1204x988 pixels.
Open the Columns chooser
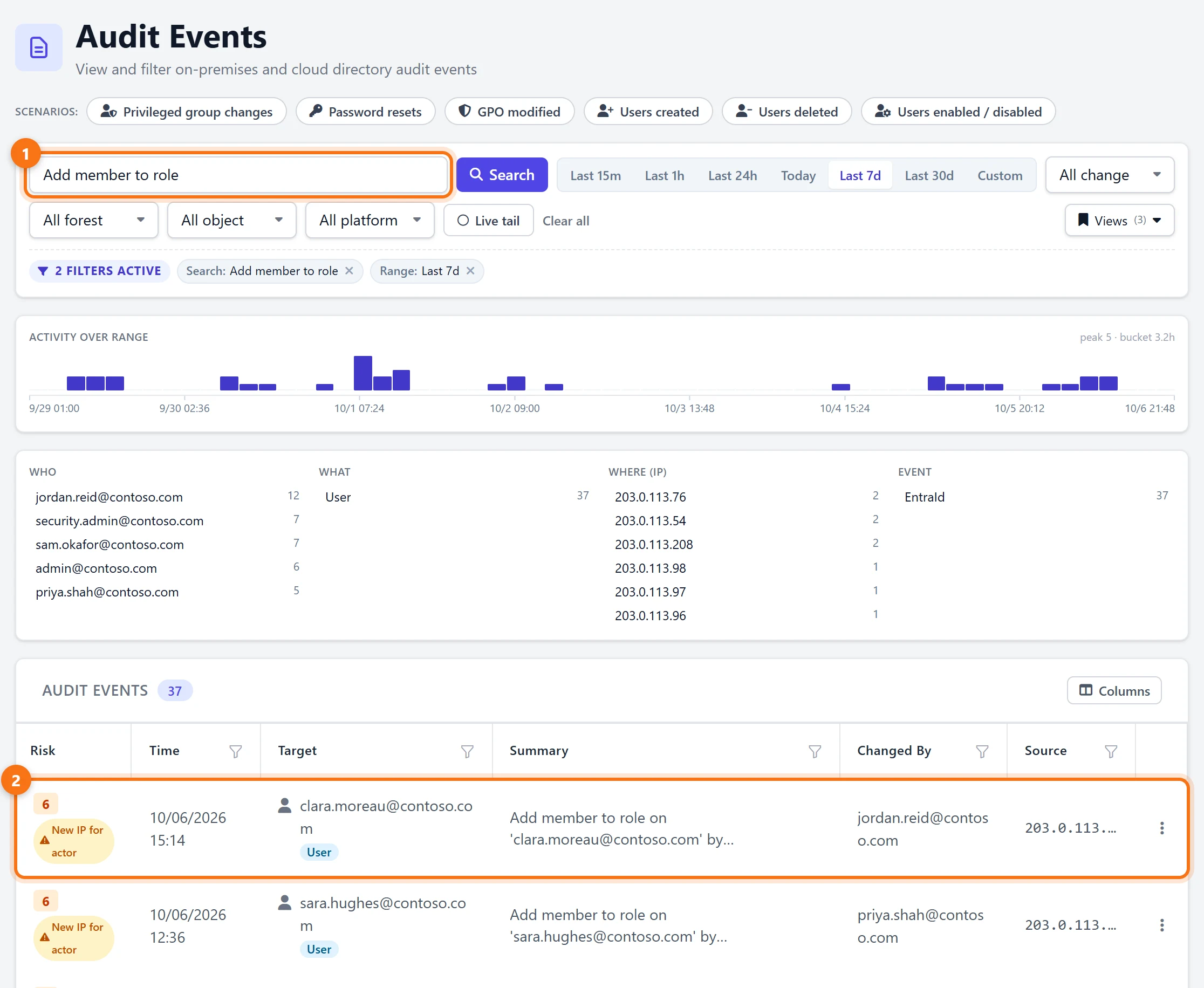pyautogui.click(x=1114, y=690)
